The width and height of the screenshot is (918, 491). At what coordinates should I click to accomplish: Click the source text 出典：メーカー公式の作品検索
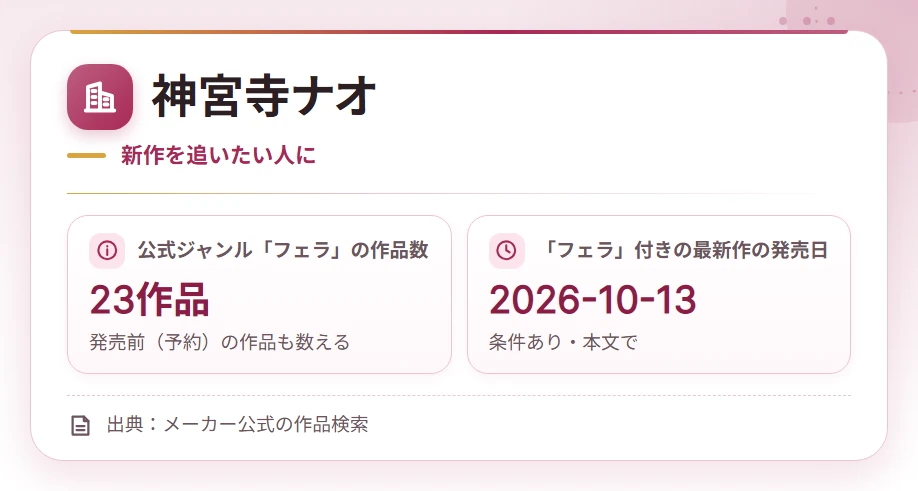[x=238, y=425]
